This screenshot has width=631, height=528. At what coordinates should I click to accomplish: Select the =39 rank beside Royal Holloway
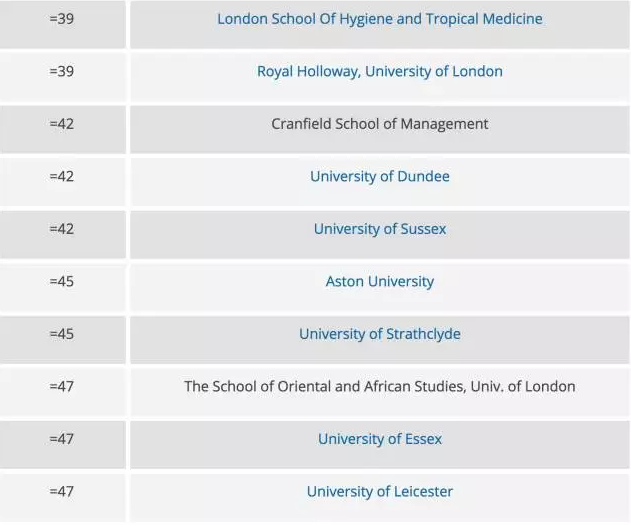(62, 71)
